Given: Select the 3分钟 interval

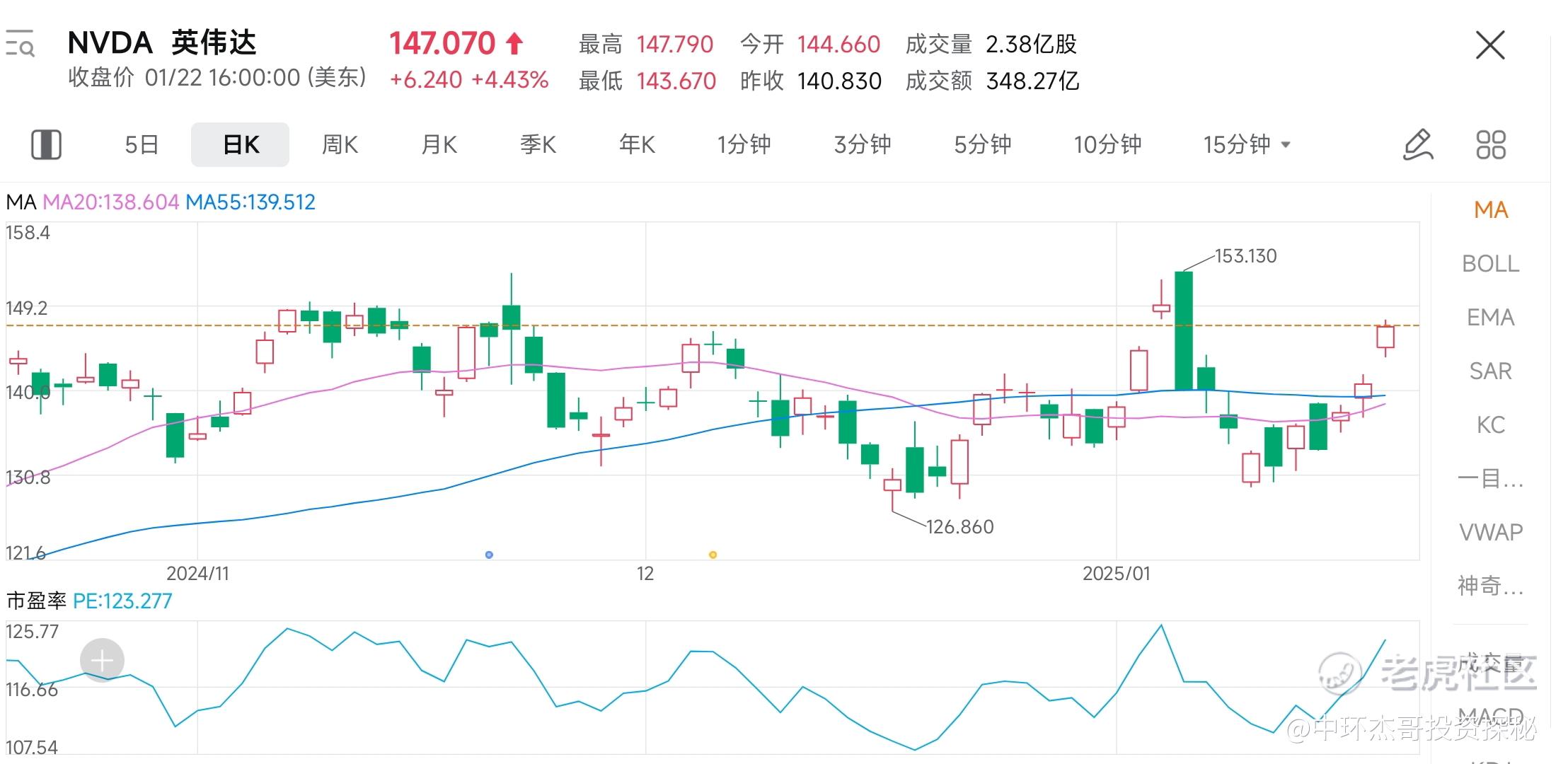Looking at the screenshot, I should (x=863, y=144).
